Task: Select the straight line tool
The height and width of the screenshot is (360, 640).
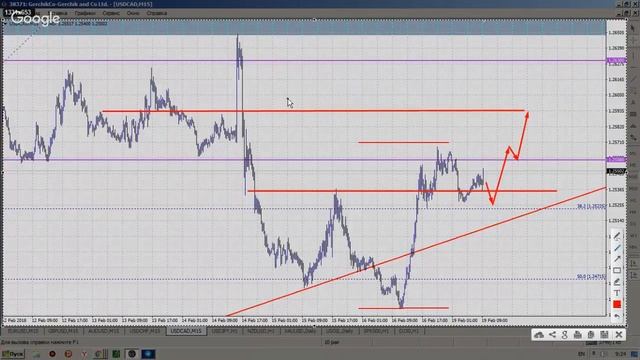Action: (x=617, y=248)
